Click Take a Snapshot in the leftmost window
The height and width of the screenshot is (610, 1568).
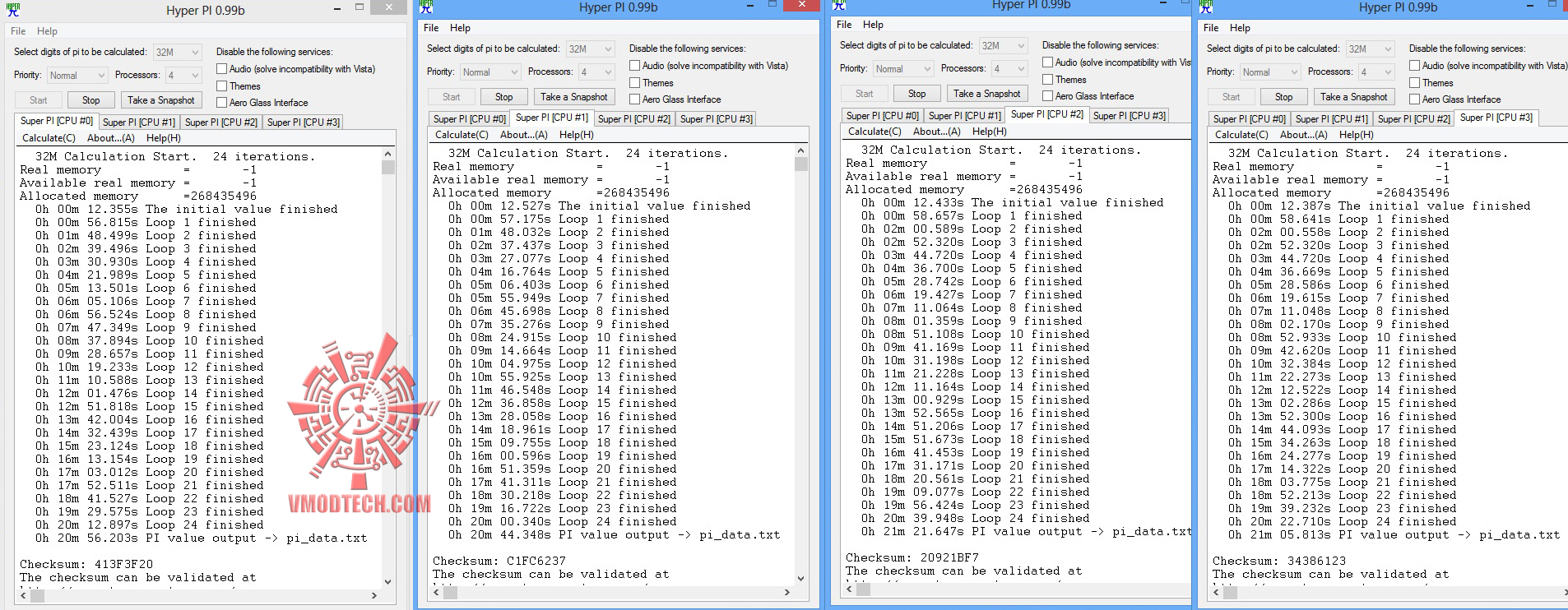[x=161, y=100]
